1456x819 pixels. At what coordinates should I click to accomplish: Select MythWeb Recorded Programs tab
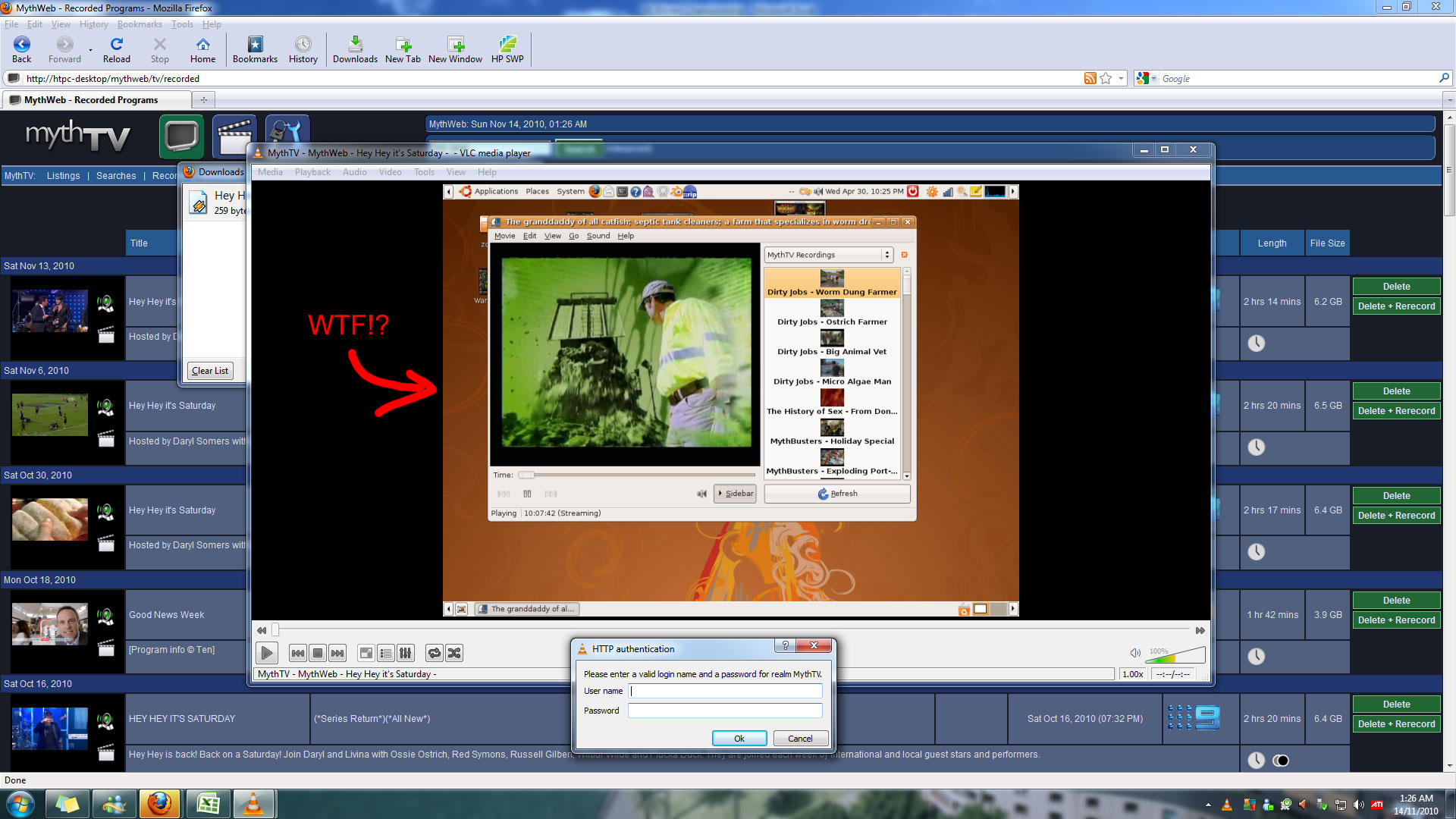click(96, 99)
